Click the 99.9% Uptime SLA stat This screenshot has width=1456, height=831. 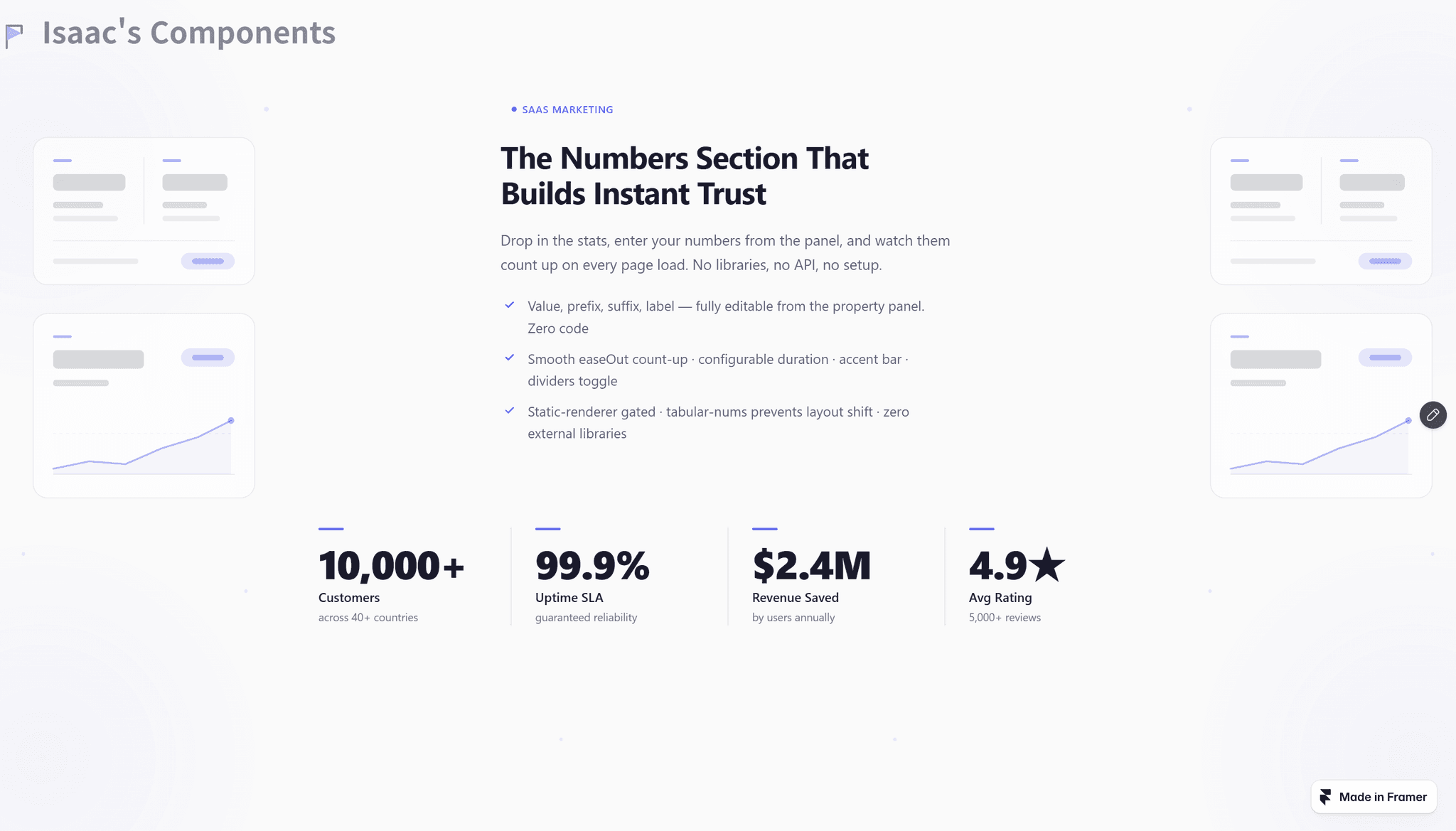[592, 577]
